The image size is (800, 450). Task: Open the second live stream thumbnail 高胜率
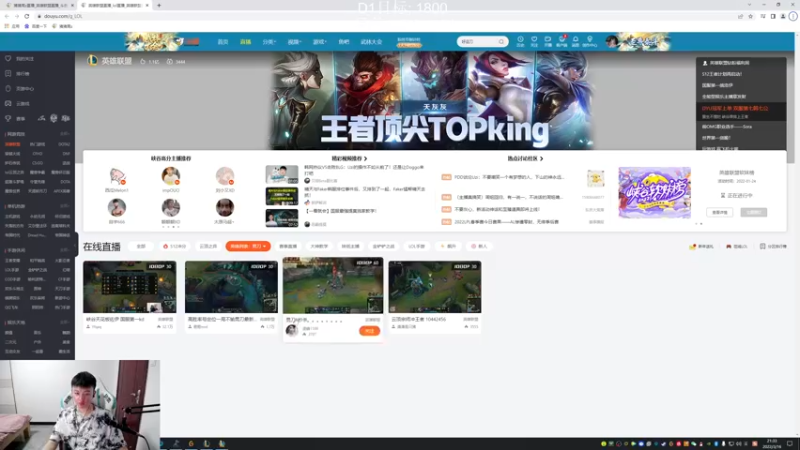point(231,287)
